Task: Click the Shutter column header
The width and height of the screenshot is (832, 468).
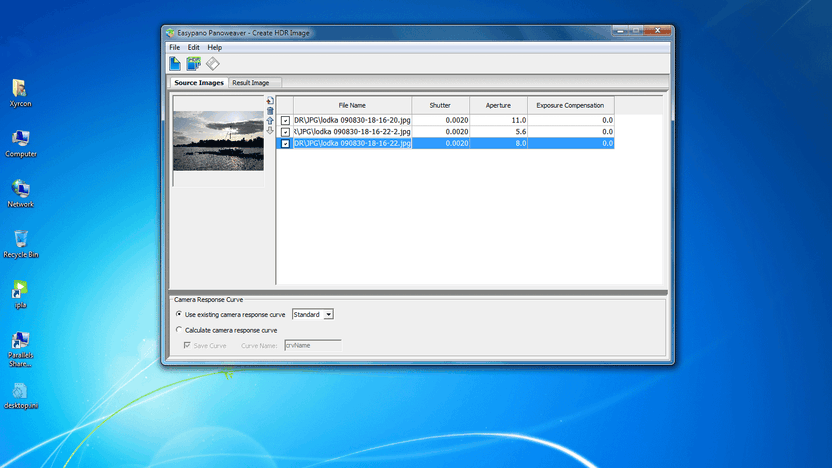Action: click(440, 105)
